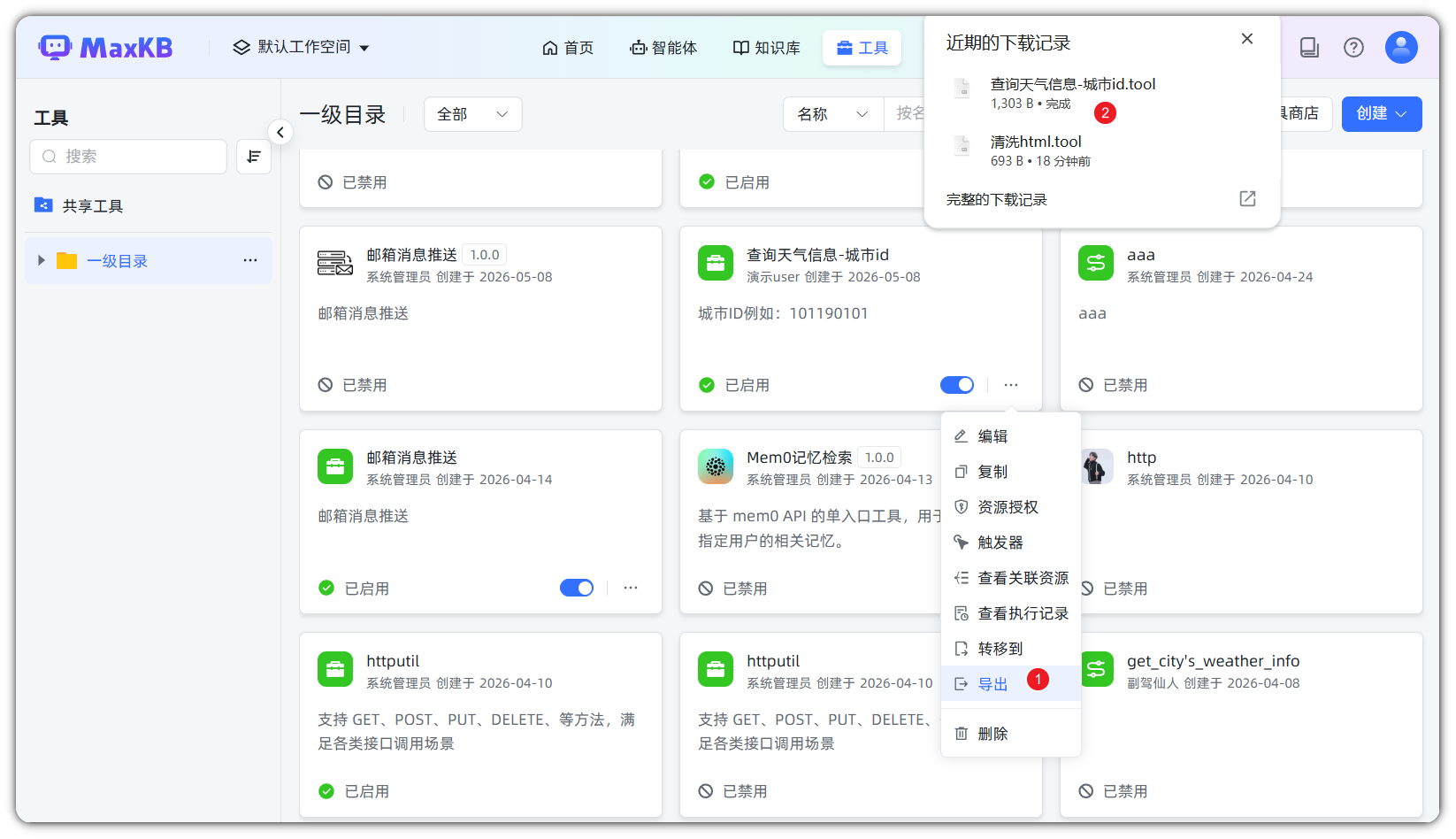Open the documentation book icon
The height and width of the screenshot is (839, 1456).
point(1309,48)
